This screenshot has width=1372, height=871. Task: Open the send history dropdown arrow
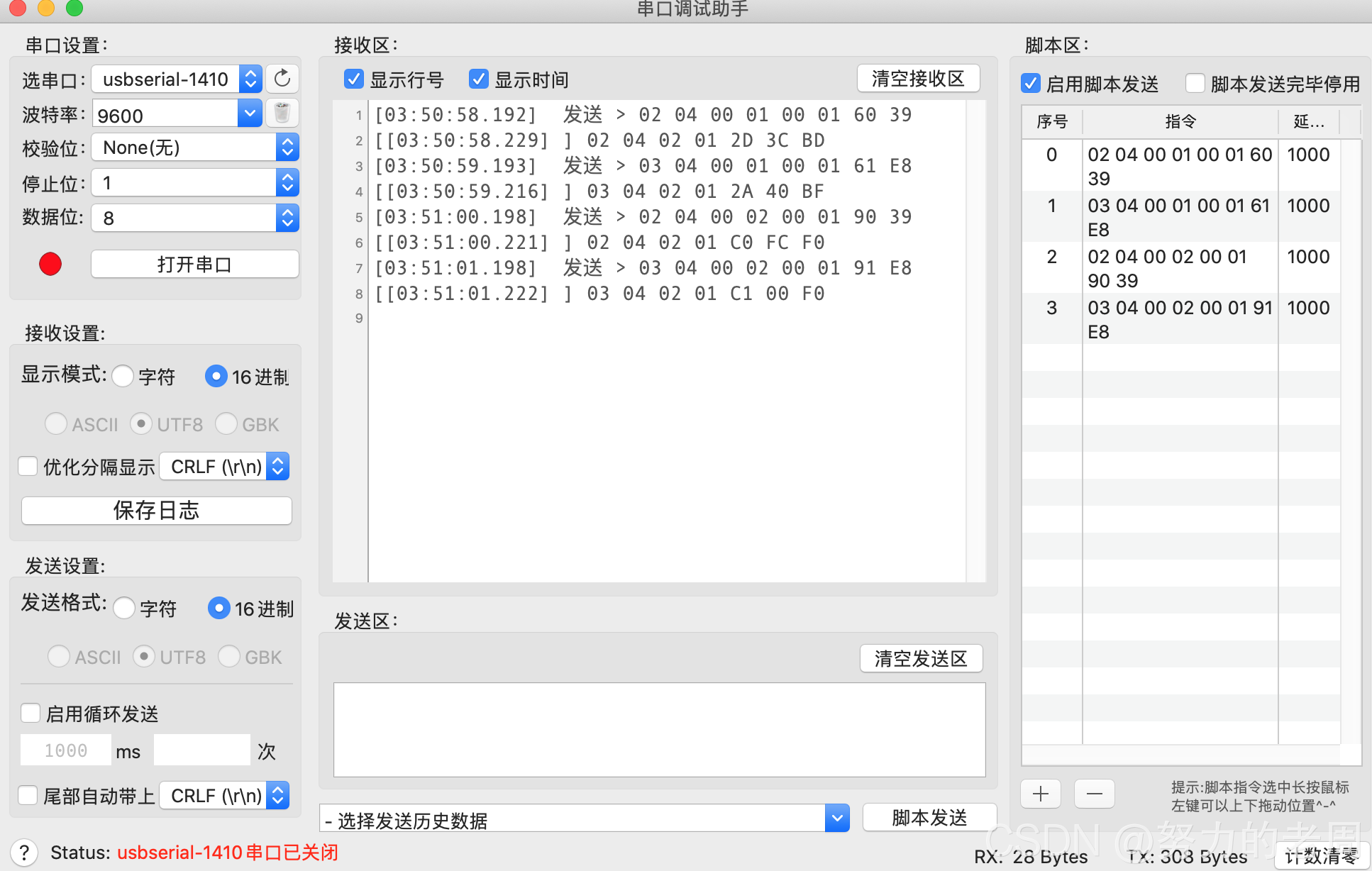click(x=837, y=819)
